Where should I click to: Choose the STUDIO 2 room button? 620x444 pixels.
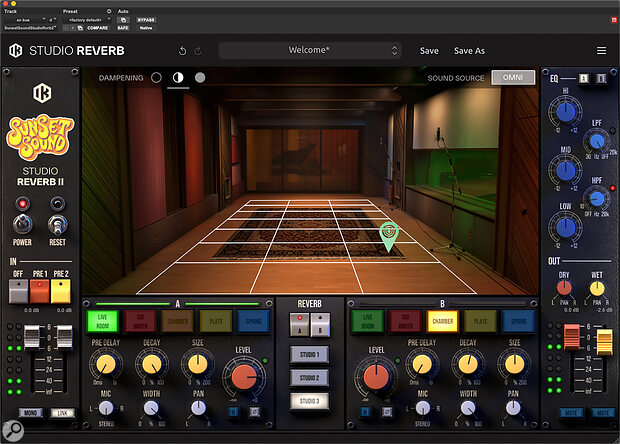[x=309, y=378]
